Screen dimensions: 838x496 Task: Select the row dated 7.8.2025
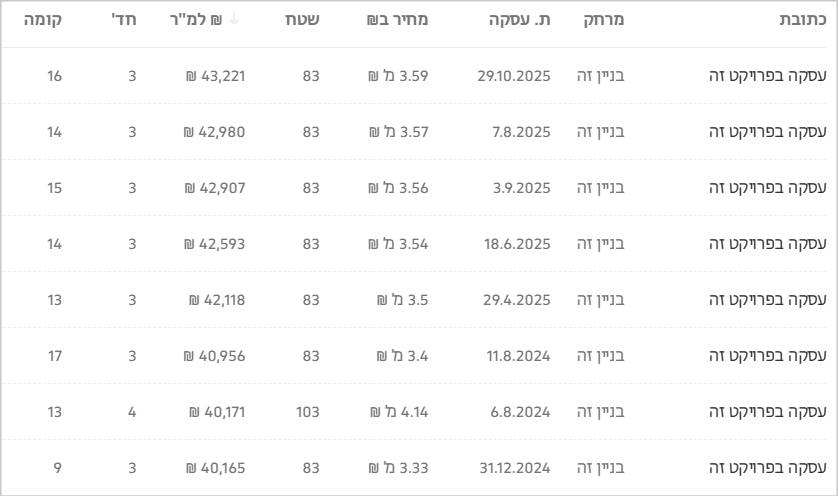pos(523,131)
